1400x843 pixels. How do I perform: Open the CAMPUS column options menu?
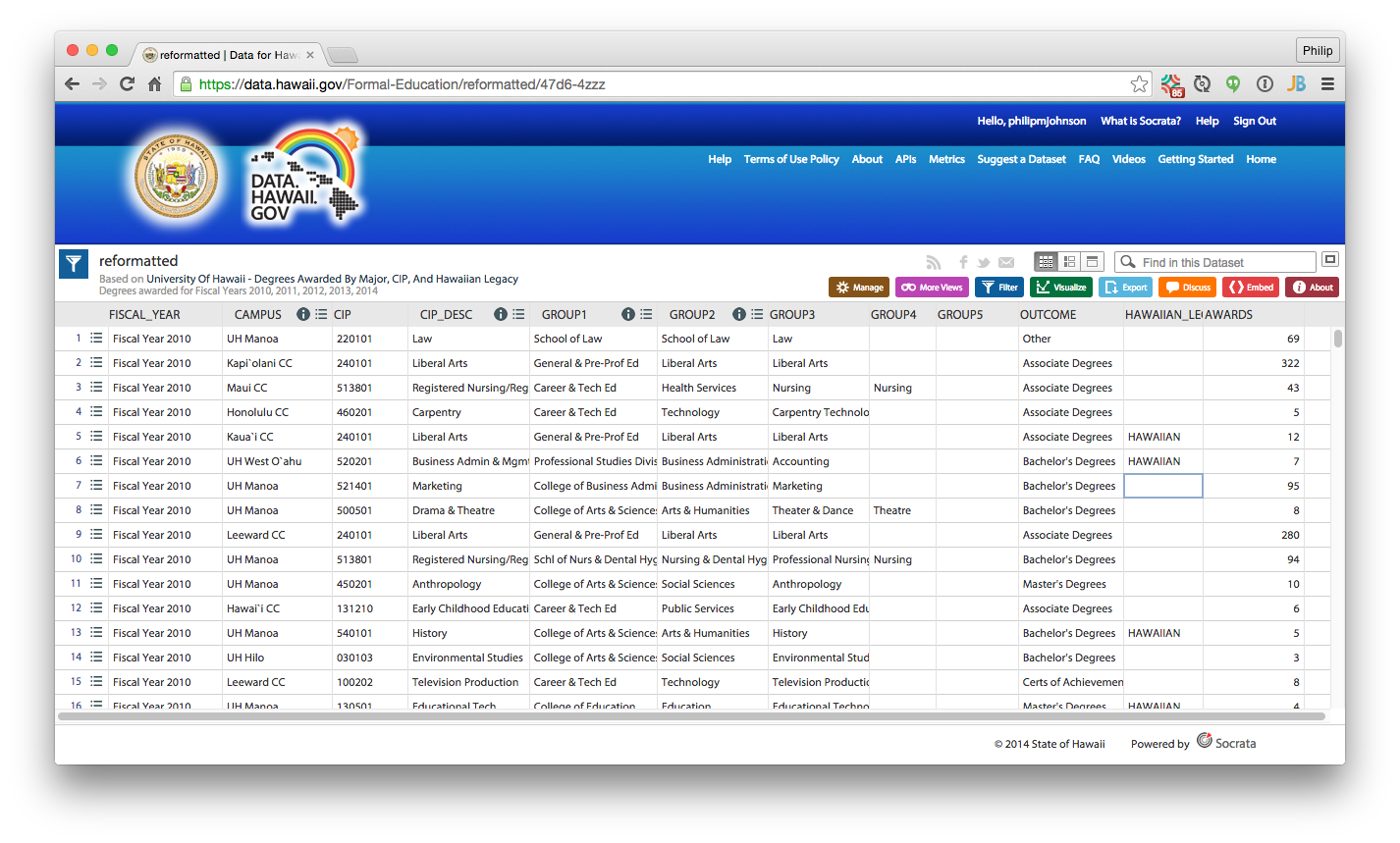(x=321, y=315)
